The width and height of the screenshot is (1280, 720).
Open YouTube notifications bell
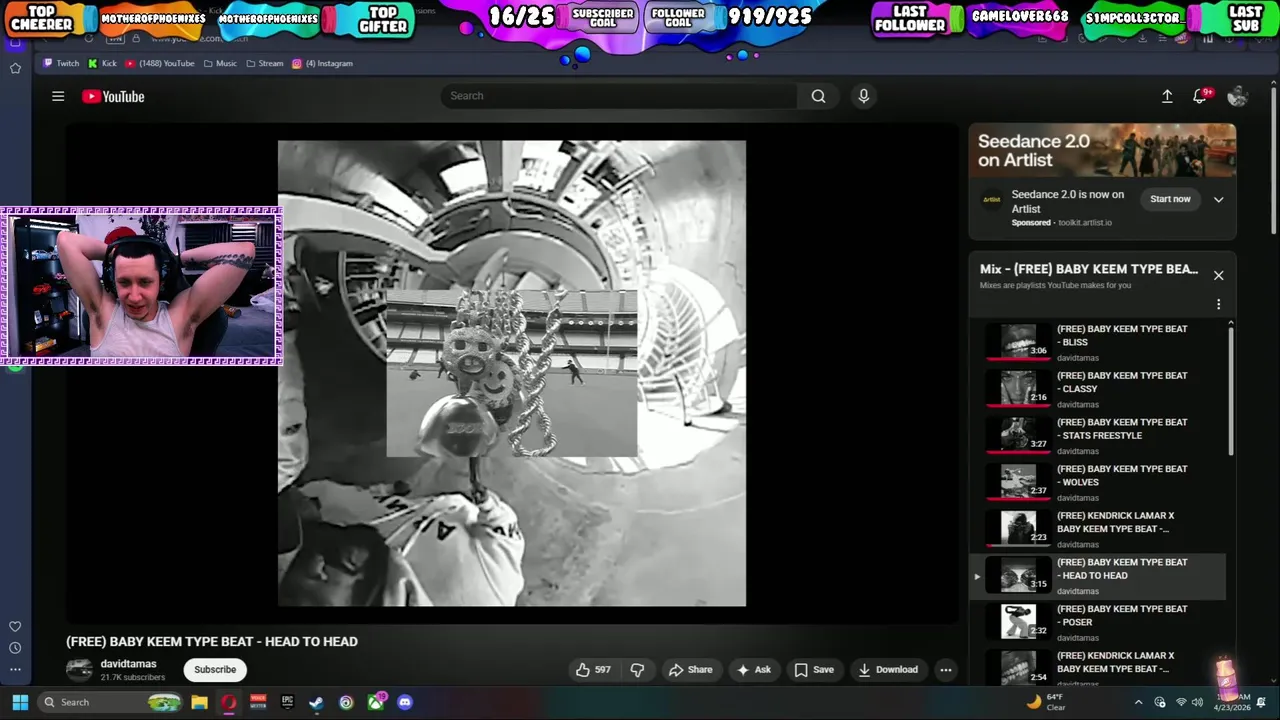(x=1200, y=96)
